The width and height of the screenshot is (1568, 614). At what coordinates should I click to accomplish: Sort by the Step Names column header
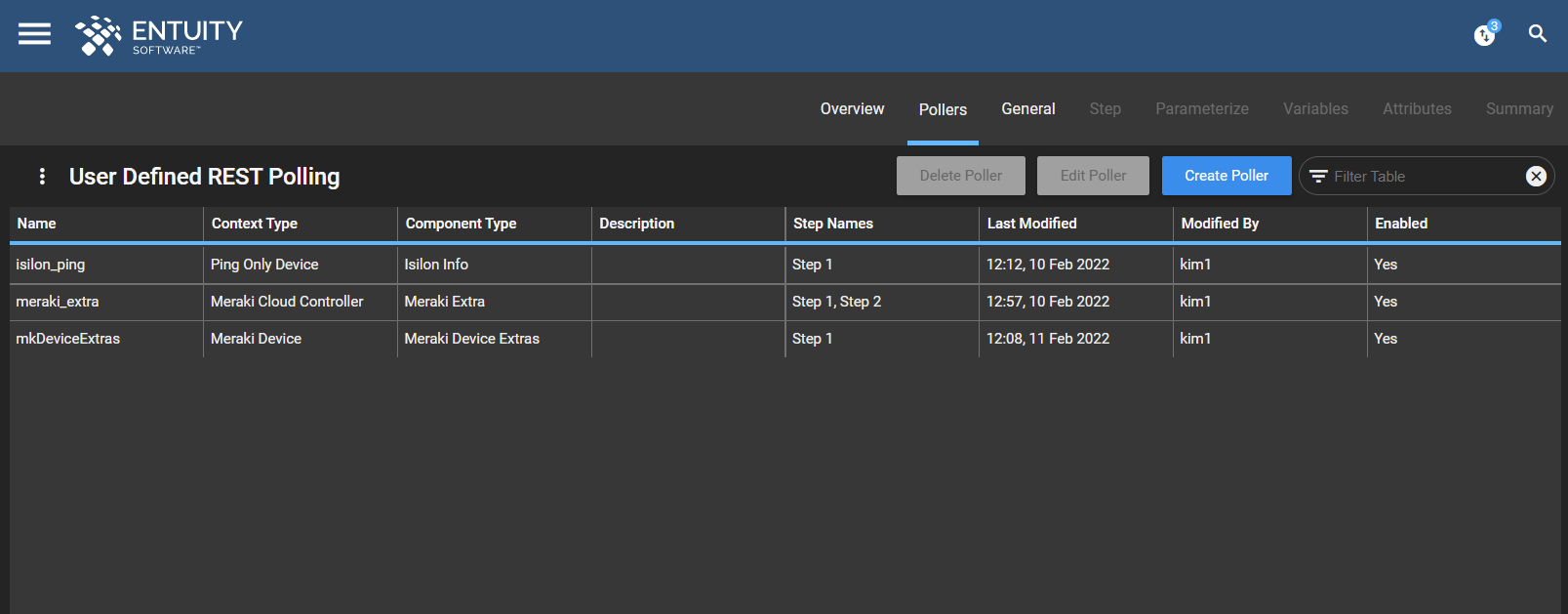point(882,224)
